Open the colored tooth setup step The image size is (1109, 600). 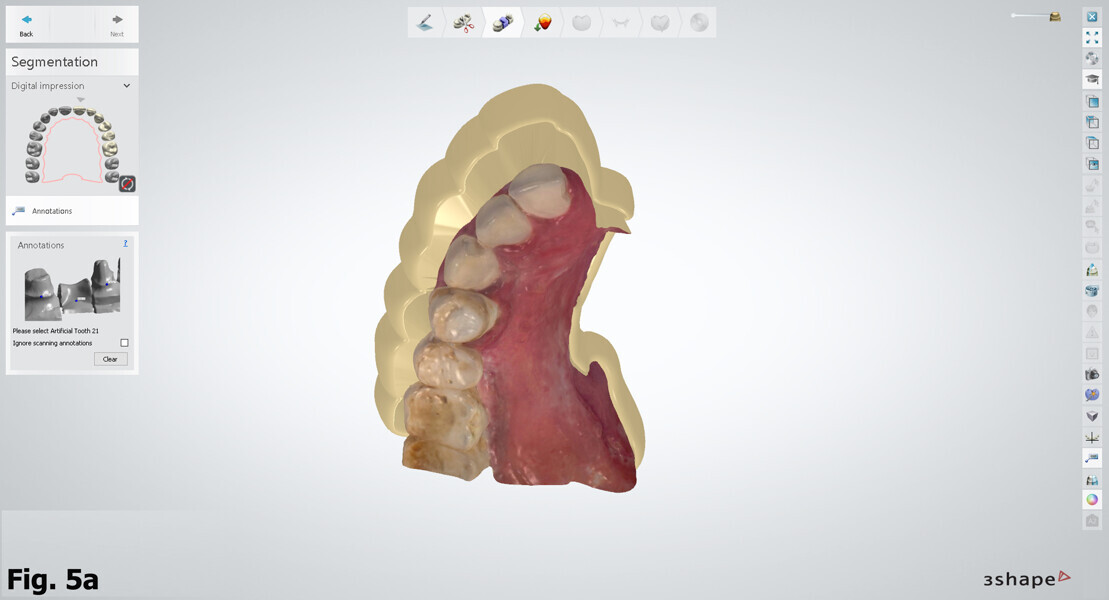[542, 22]
